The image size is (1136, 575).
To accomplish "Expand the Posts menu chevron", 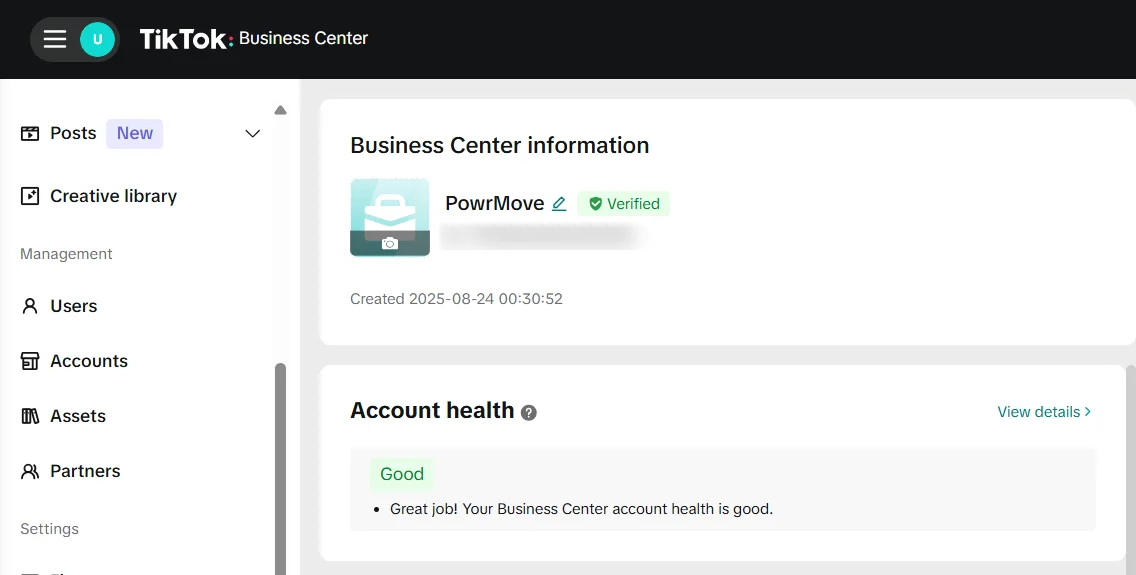I will tap(252, 133).
